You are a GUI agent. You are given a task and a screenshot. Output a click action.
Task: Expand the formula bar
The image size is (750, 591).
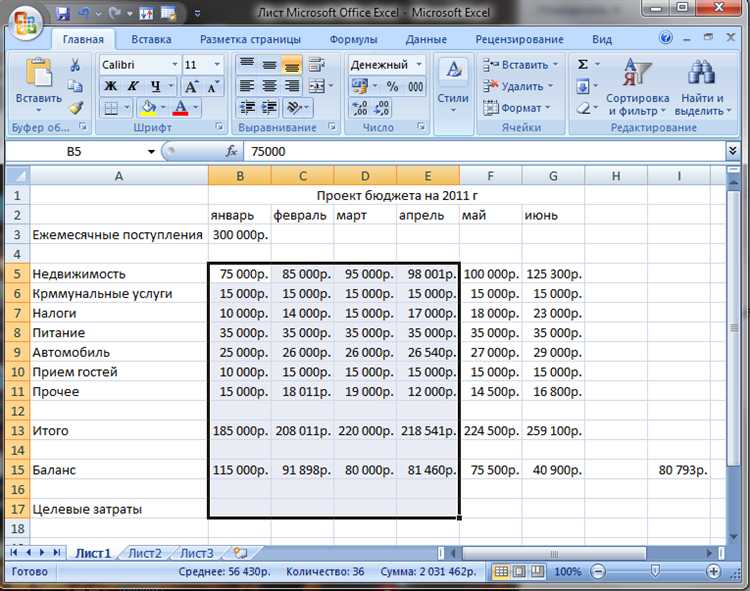(732, 151)
